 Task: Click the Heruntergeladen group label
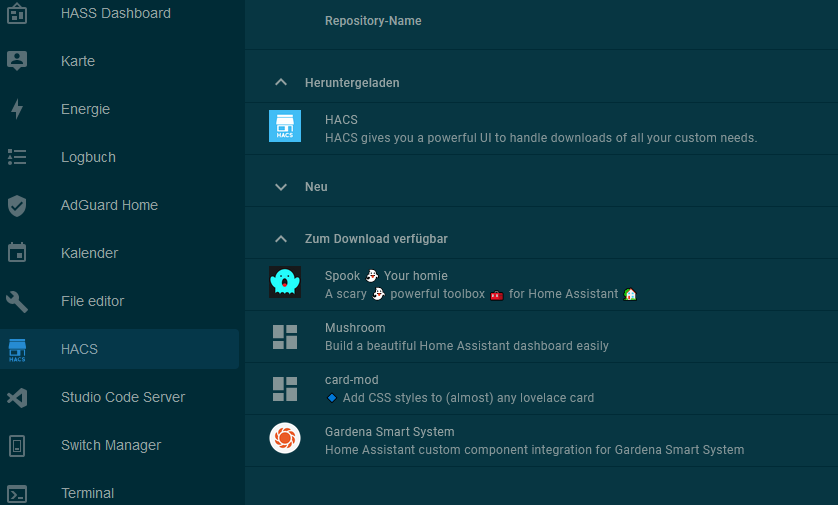tap(352, 83)
